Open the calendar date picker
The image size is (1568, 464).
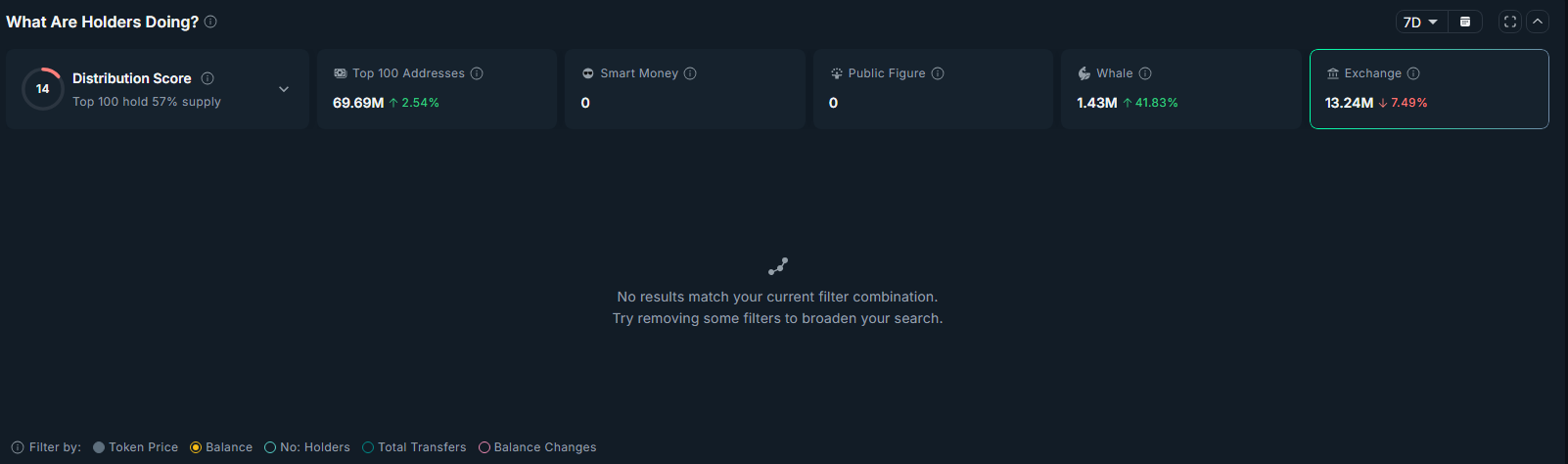(x=1464, y=22)
